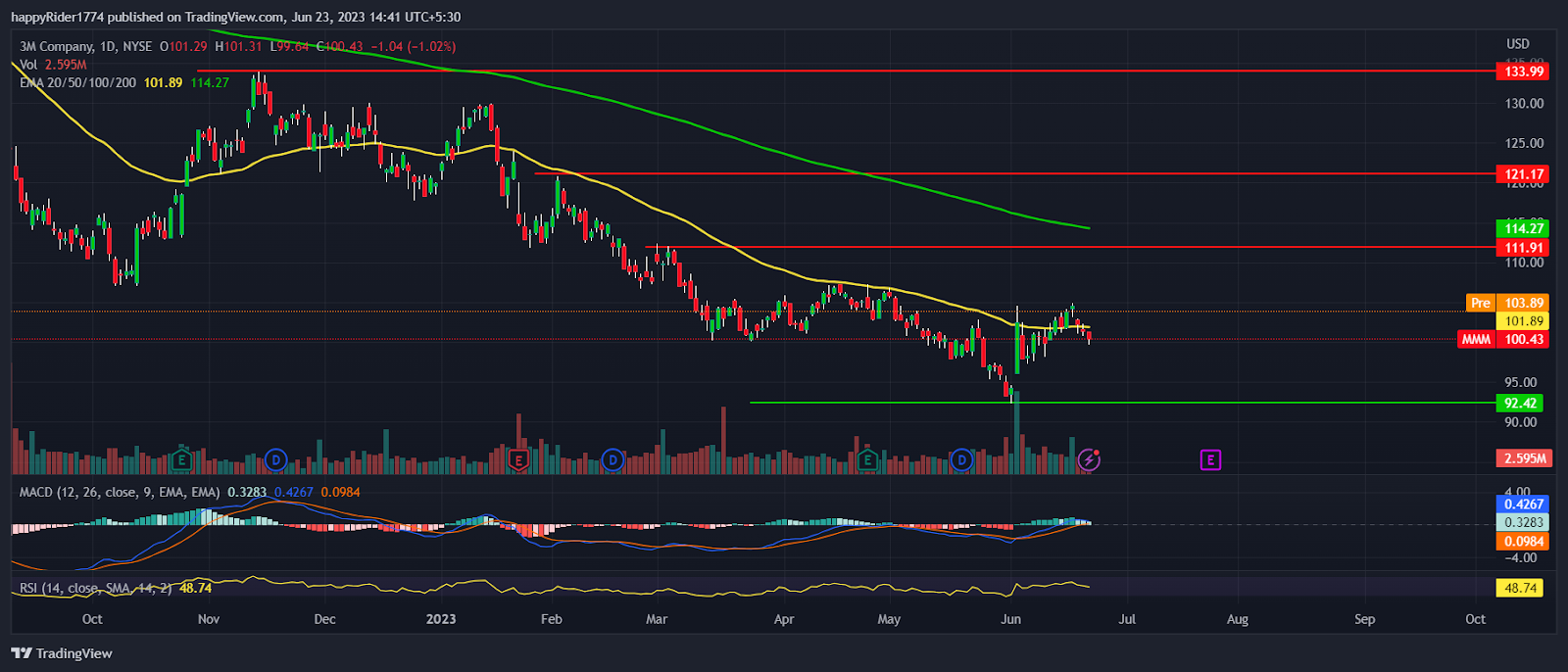The height and width of the screenshot is (672, 1568).
Task: Click the purple lightning news marker in June
Action: pos(1089,459)
